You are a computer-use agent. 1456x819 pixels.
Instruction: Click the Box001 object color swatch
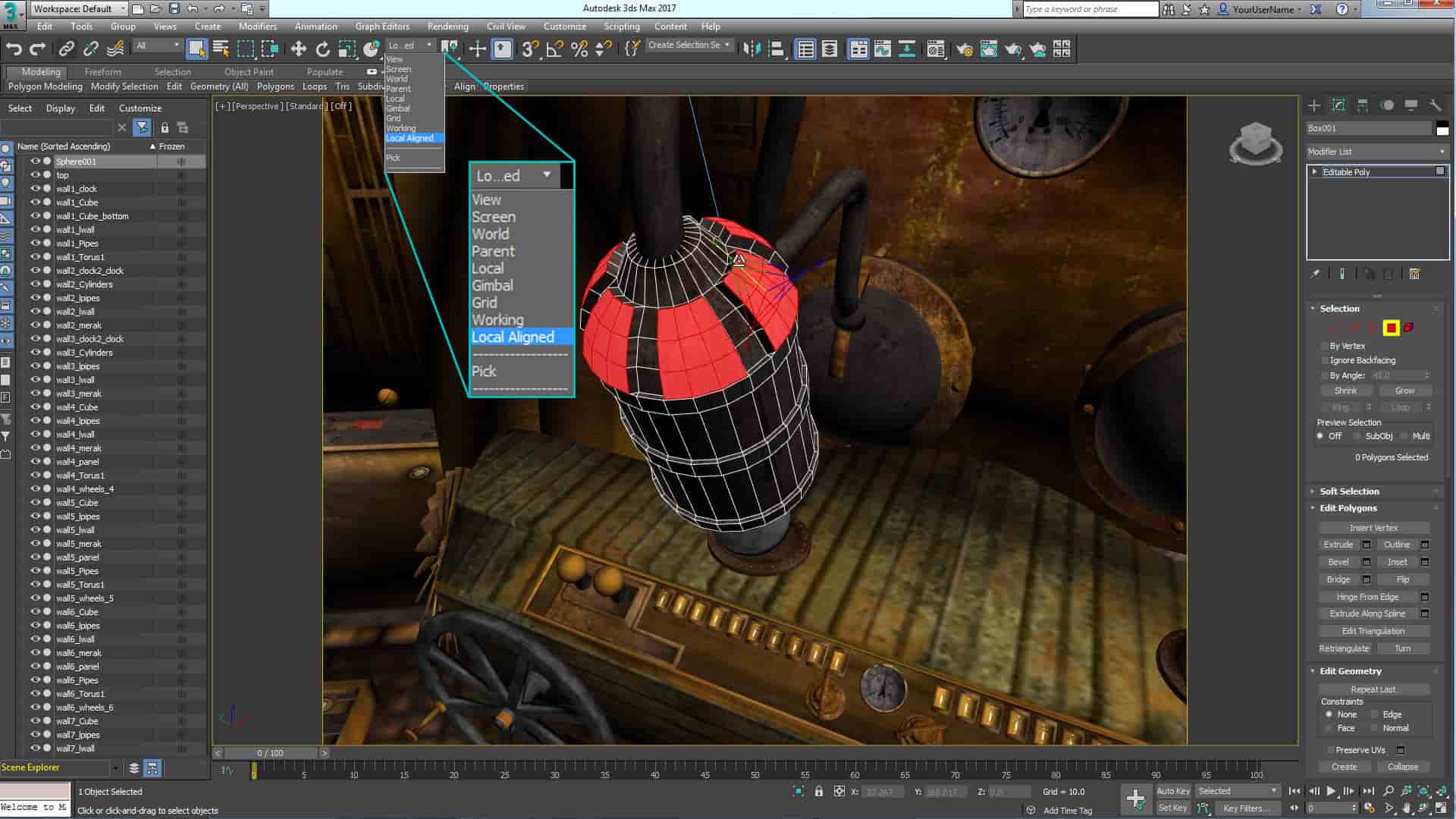[1442, 127]
